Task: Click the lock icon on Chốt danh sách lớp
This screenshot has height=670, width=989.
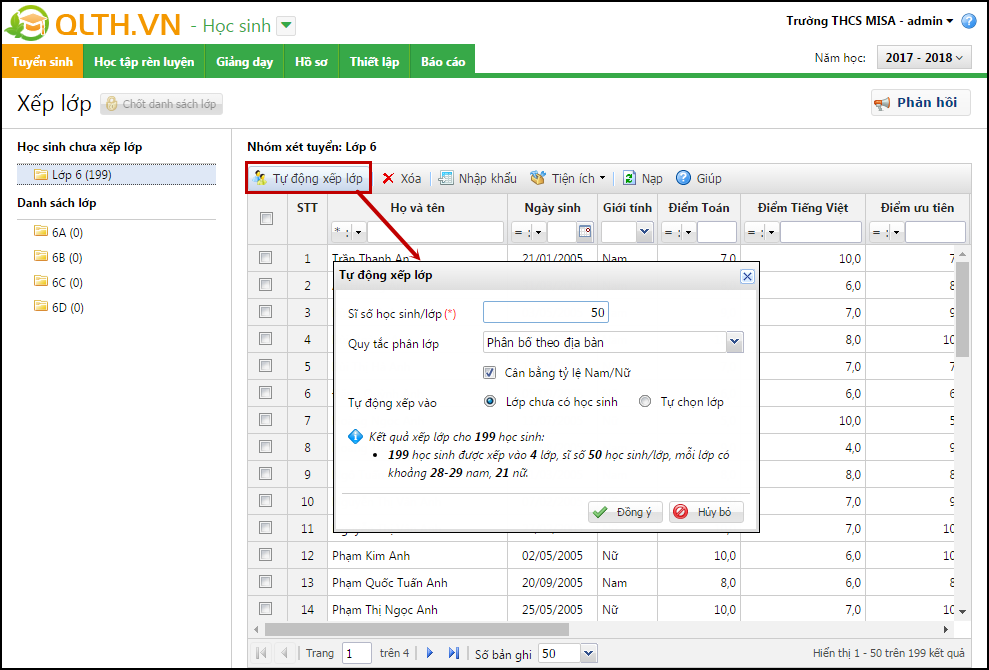Action: (x=112, y=104)
